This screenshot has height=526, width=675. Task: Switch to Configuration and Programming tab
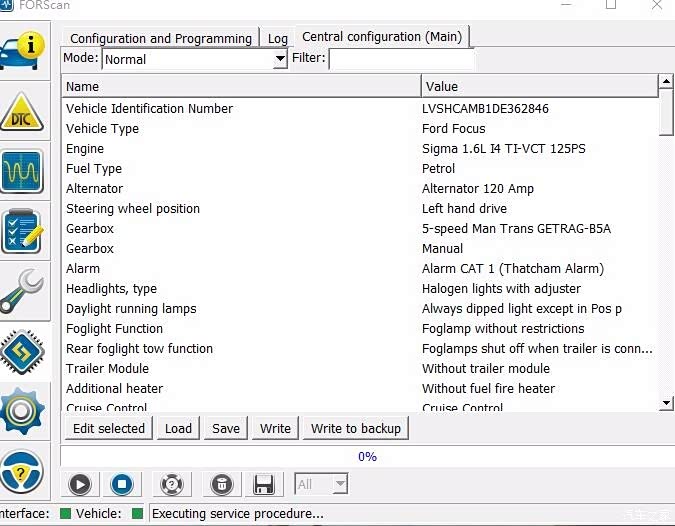[160, 38]
